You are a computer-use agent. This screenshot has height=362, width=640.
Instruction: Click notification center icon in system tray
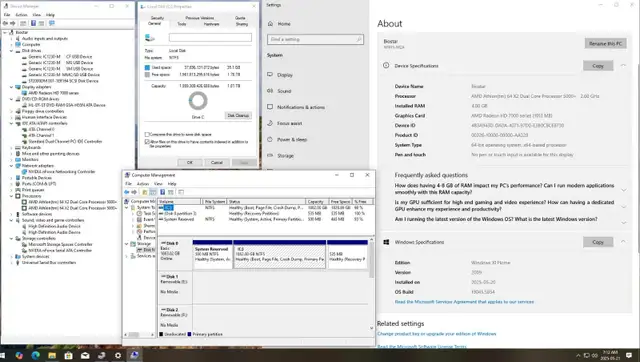629,355
